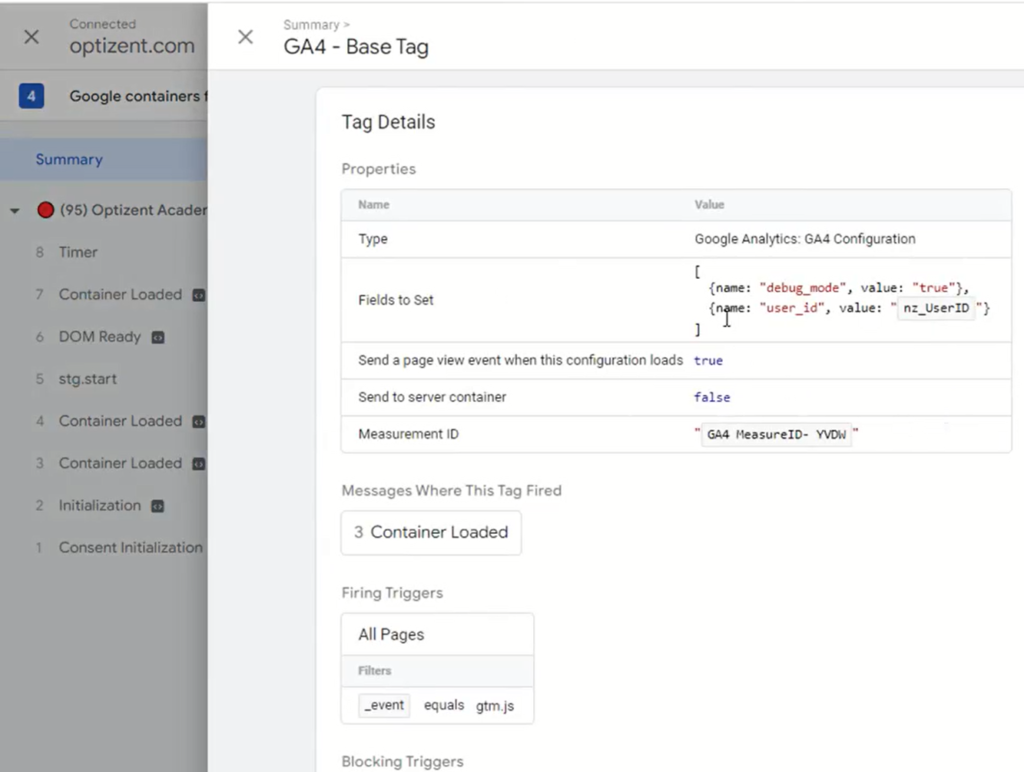This screenshot has height=772, width=1024.
Task: Click the icon beside event 7 Container Loaded
Action: pyautogui.click(x=198, y=296)
